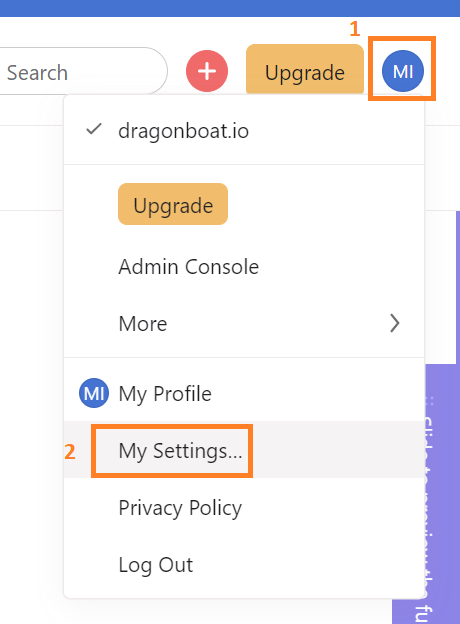Click the red plus create button
Image resolution: width=460 pixels, height=624 pixels.
click(x=207, y=71)
